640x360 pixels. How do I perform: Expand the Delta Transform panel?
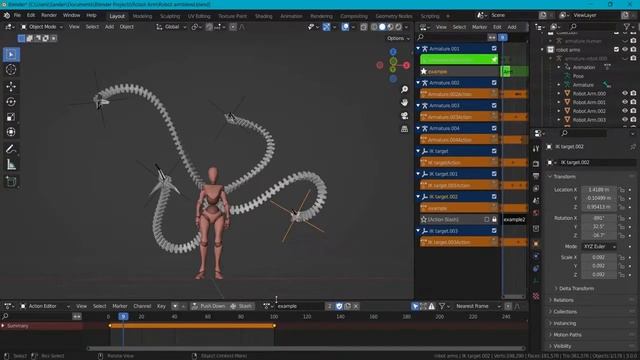click(x=576, y=289)
